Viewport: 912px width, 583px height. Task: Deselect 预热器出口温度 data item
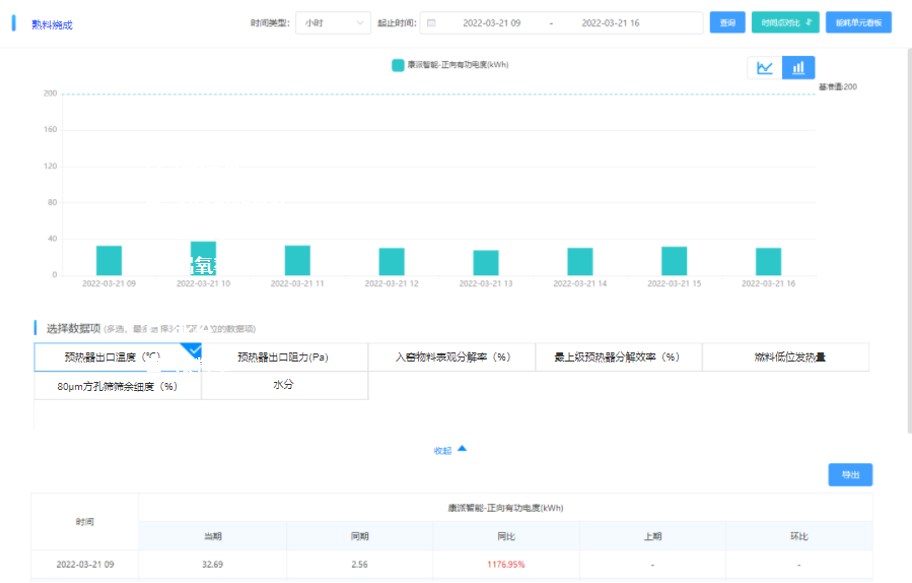(117, 357)
